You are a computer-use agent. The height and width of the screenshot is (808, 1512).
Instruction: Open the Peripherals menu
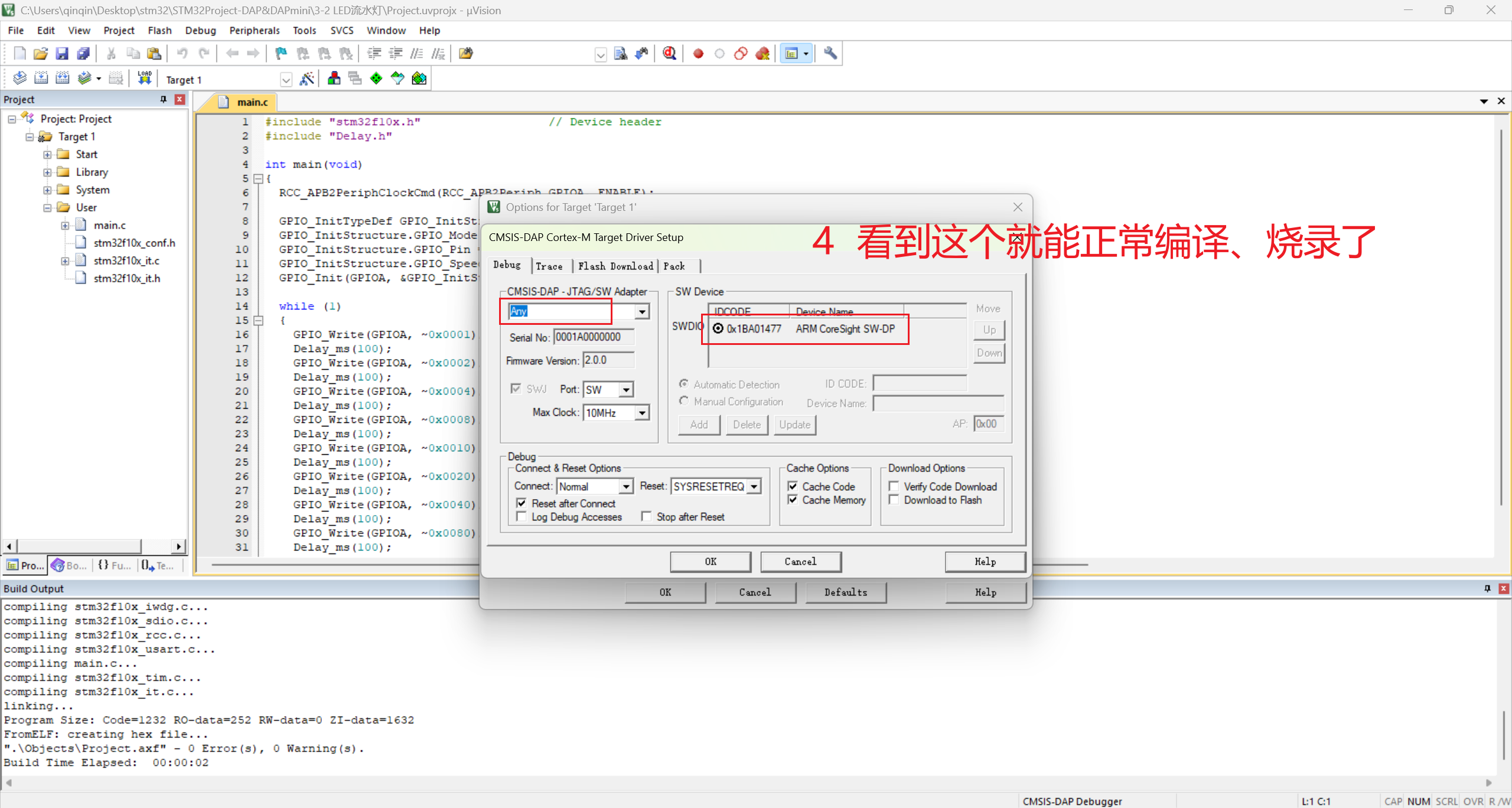[254, 30]
